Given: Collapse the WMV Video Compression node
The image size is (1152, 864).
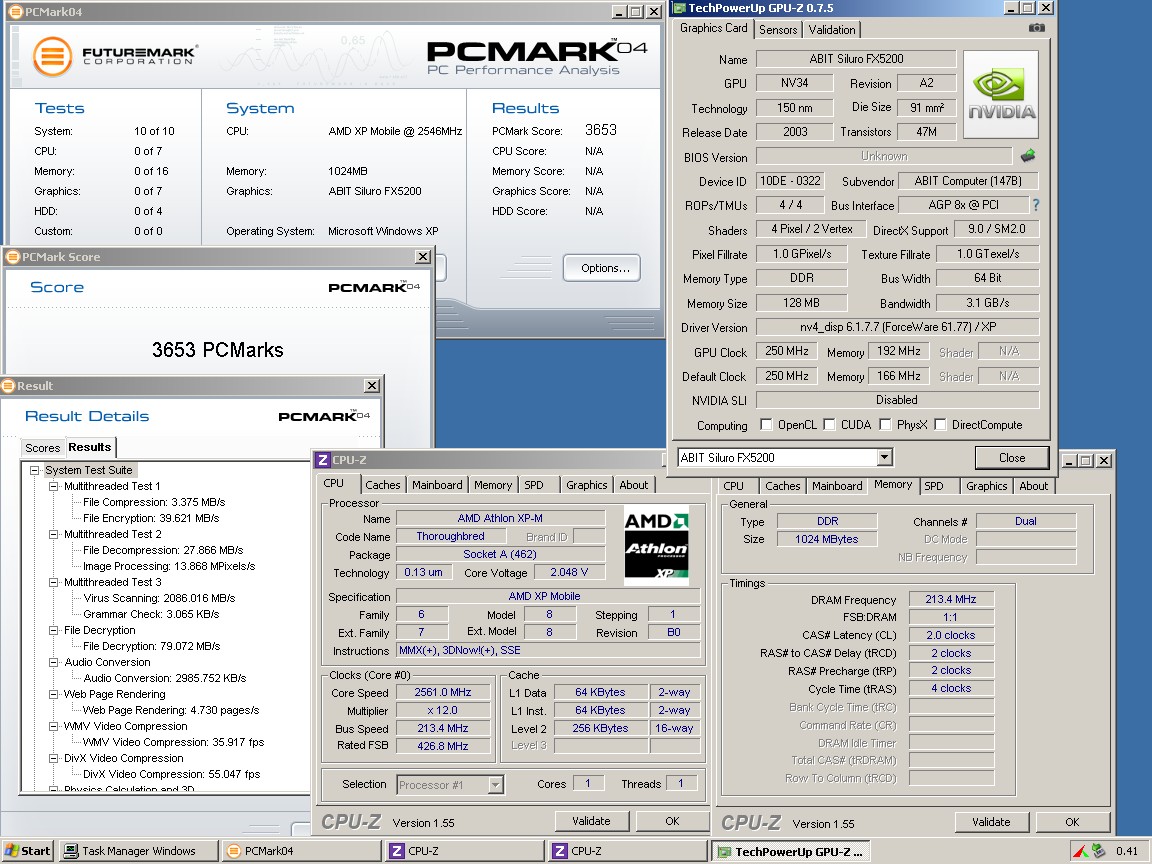Looking at the screenshot, I should pyautogui.click(x=53, y=726).
